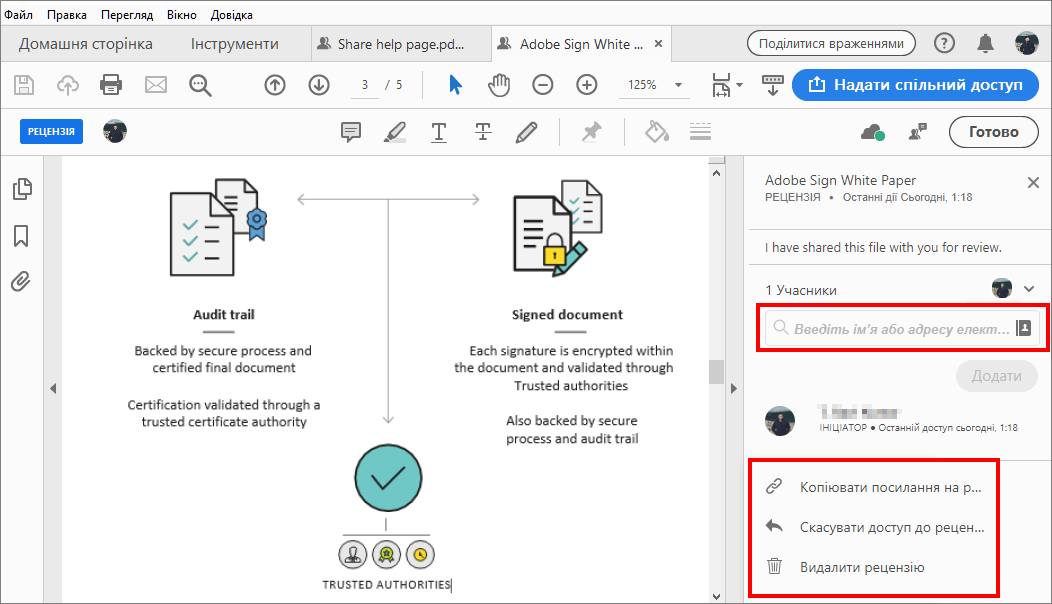The height and width of the screenshot is (604, 1052).
Task: Open the help question mark
Action: [944, 44]
